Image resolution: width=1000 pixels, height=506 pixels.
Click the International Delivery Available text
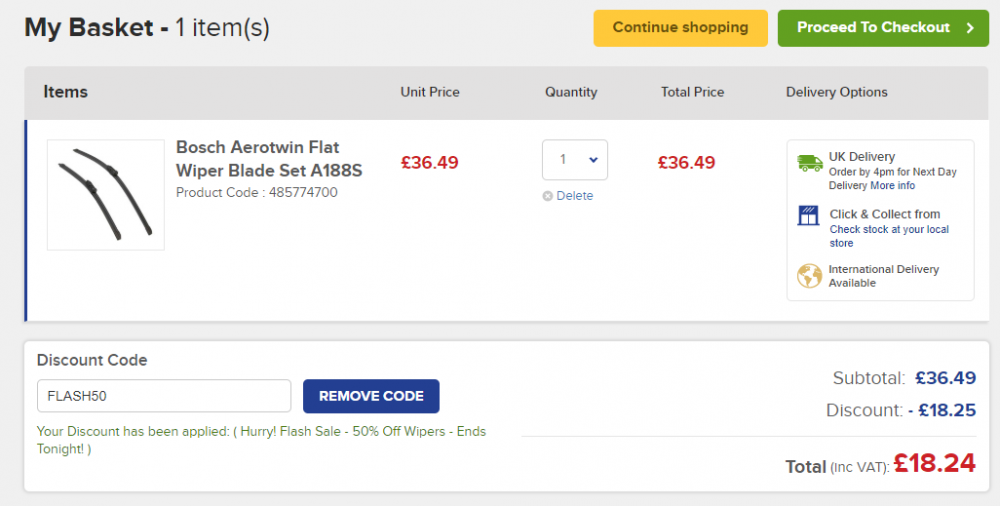883,276
